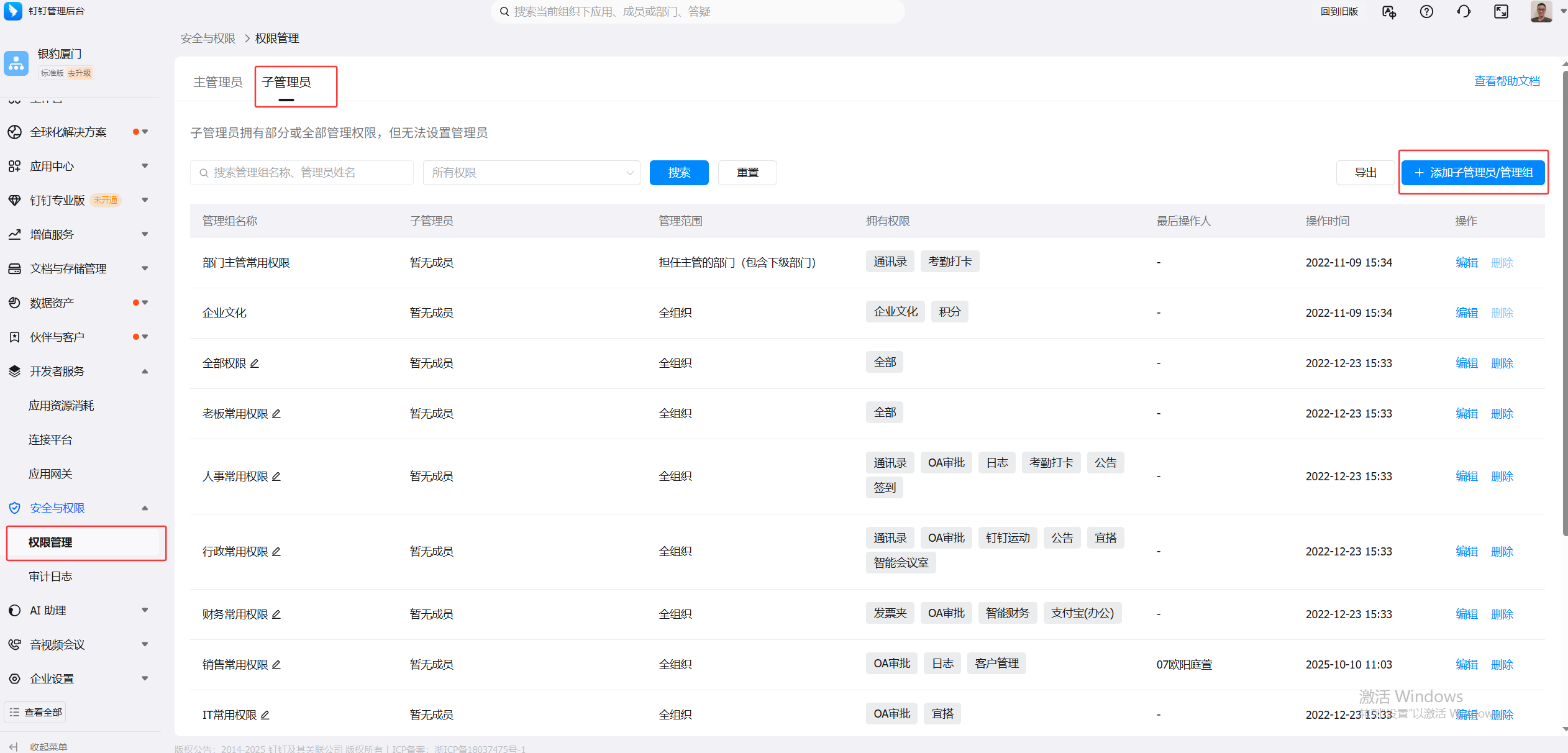Image resolution: width=1568 pixels, height=753 pixels.
Task: Click the 添加子管理员/管理组 button
Action: point(1473,172)
